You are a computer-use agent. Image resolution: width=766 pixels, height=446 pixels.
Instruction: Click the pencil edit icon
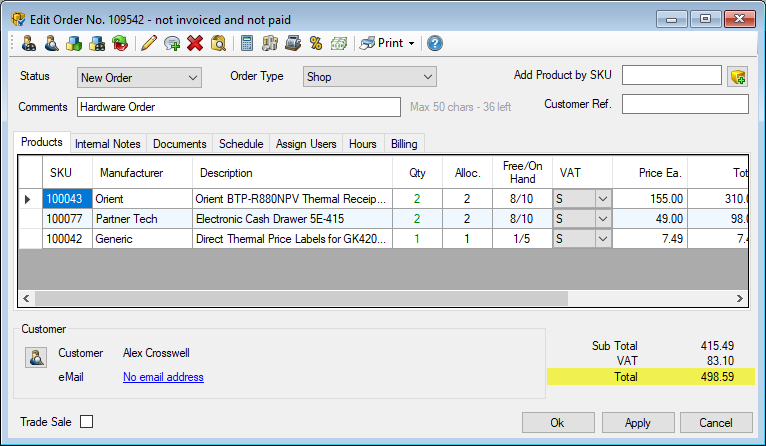[149, 43]
